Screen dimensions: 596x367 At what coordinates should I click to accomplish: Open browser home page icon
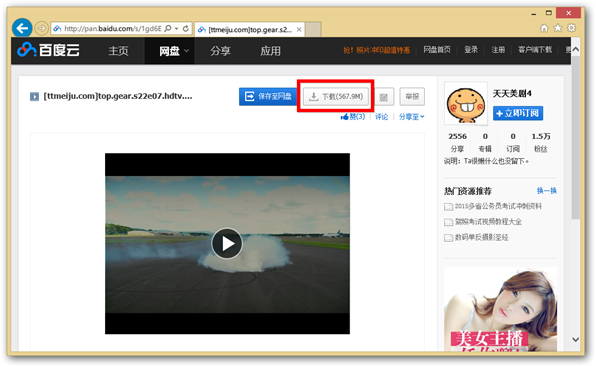click(x=544, y=28)
